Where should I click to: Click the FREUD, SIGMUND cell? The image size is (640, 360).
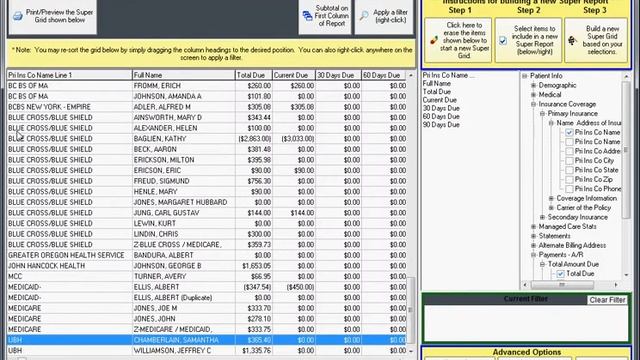pyautogui.click(x=184, y=181)
